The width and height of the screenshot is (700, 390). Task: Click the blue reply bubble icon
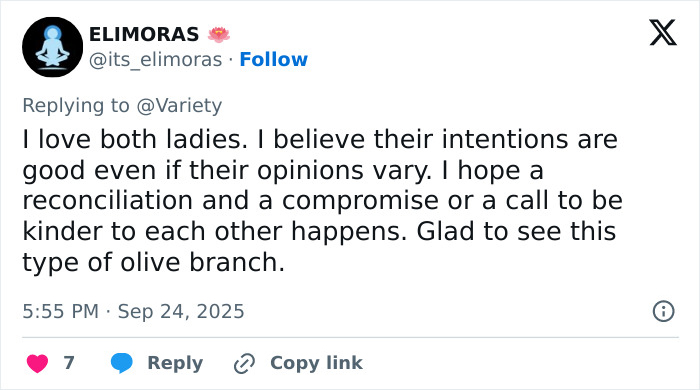[x=121, y=363]
